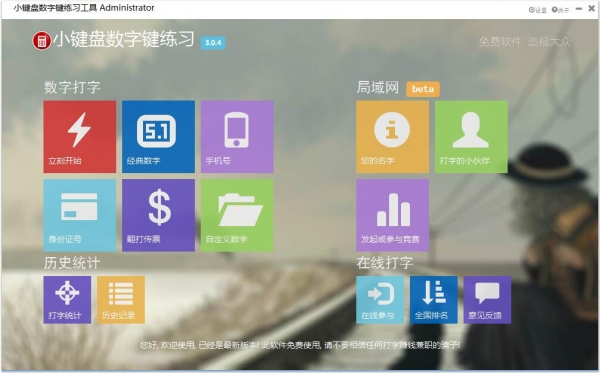Click the orange beta badge
This screenshot has height=373, width=600.
point(423,89)
